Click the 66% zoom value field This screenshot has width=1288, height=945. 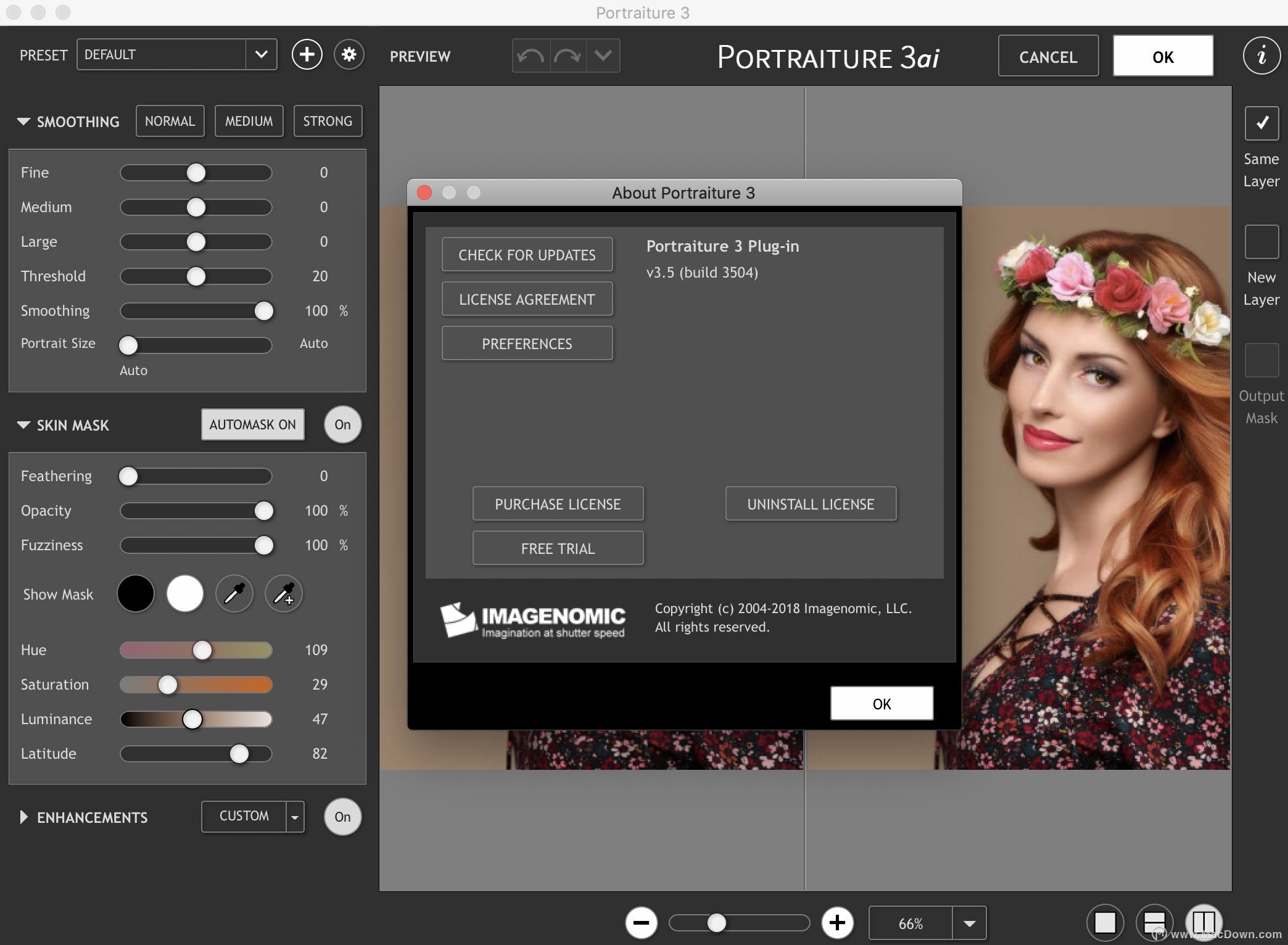[910, 923]
